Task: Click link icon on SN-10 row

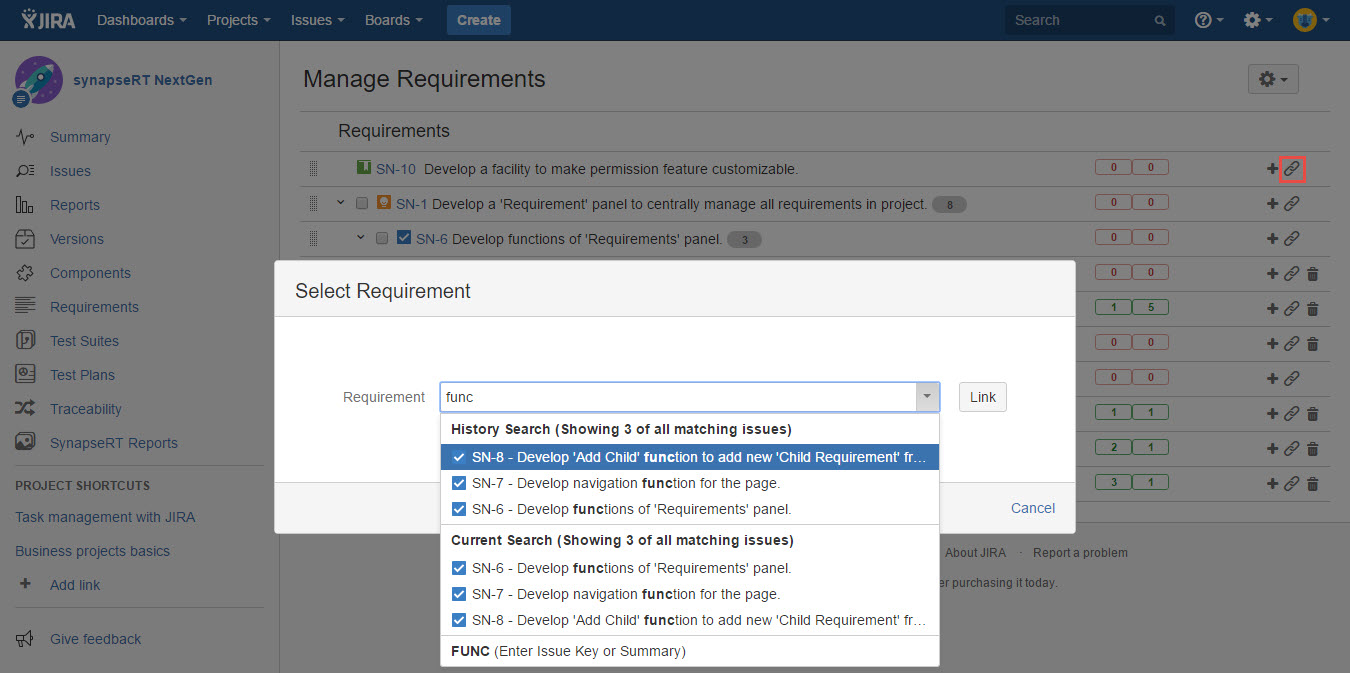Action: pyautogui.click(x=1291, y=169)
